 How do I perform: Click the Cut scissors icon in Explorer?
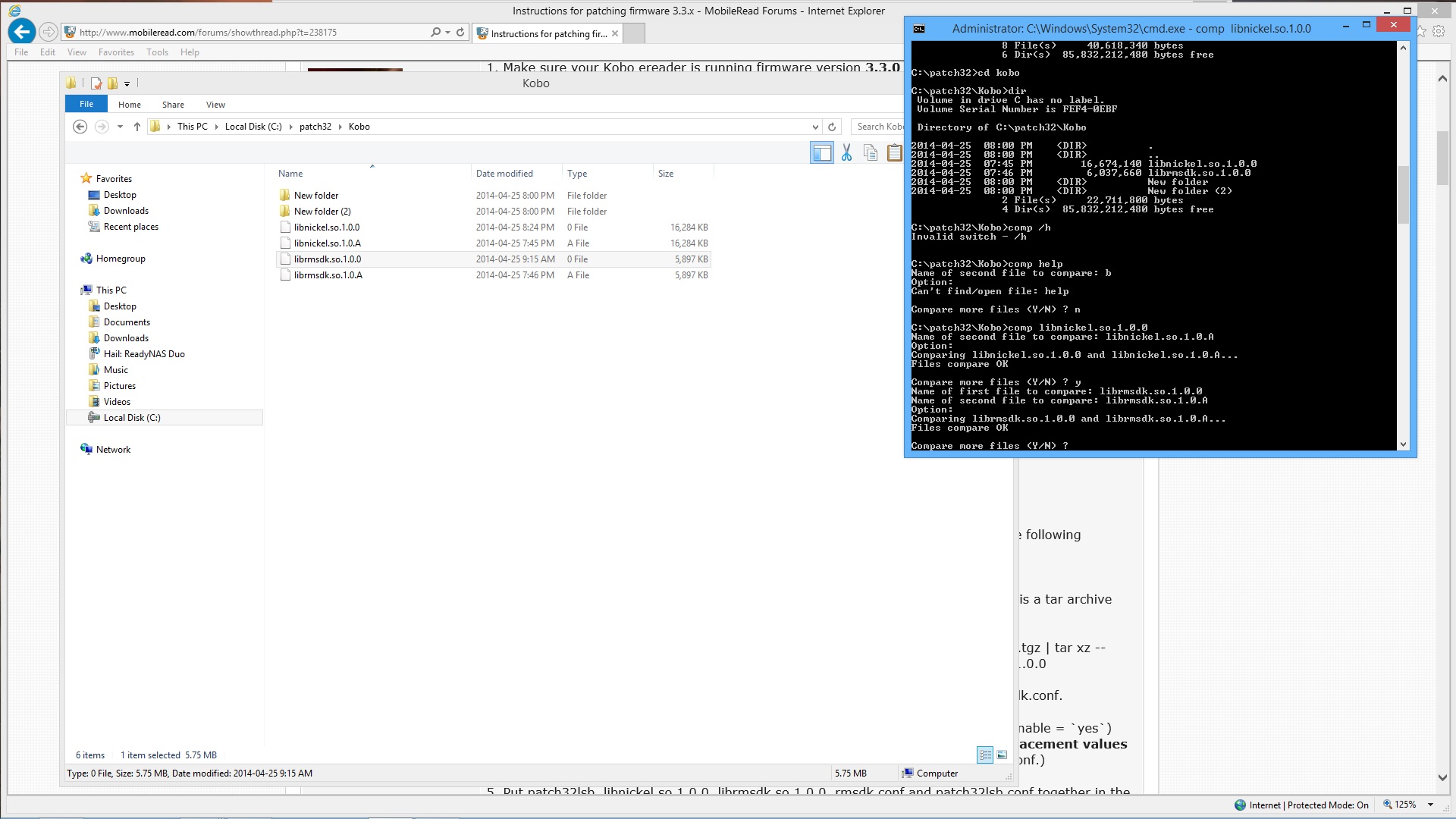[x=846, y=153]
